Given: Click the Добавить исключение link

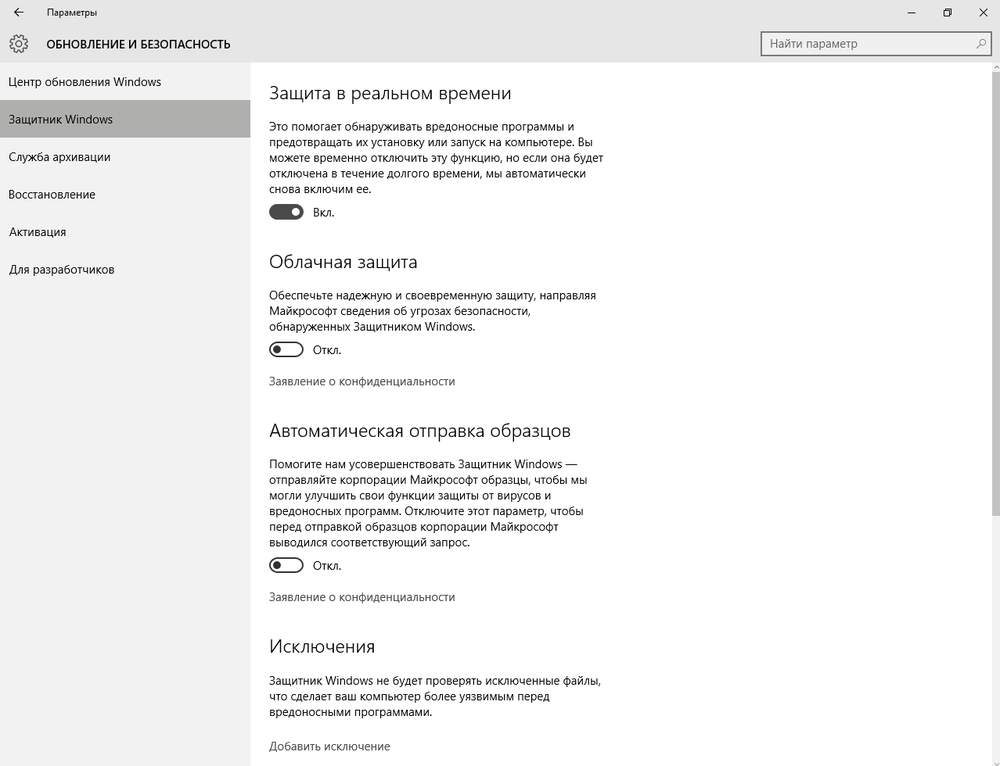Looking at the screenshot, I should pos(329,746).
